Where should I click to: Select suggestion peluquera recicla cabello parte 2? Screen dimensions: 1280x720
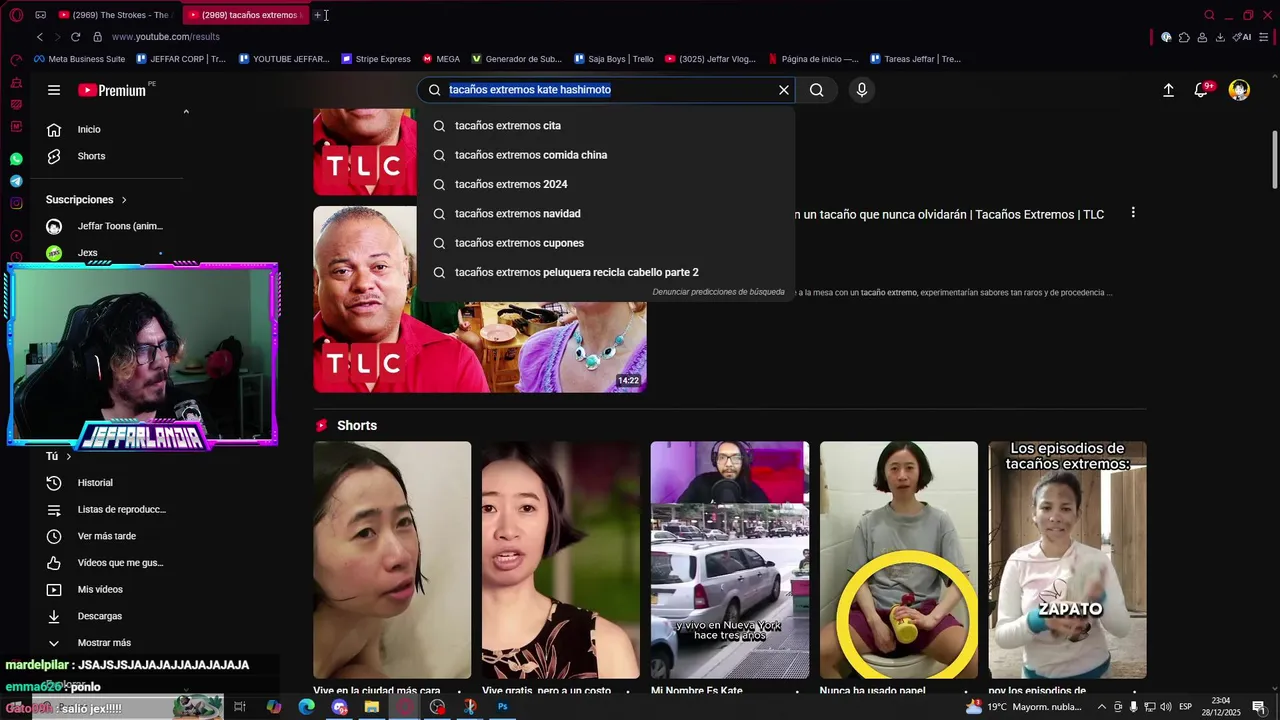click(x=606, y=272)
